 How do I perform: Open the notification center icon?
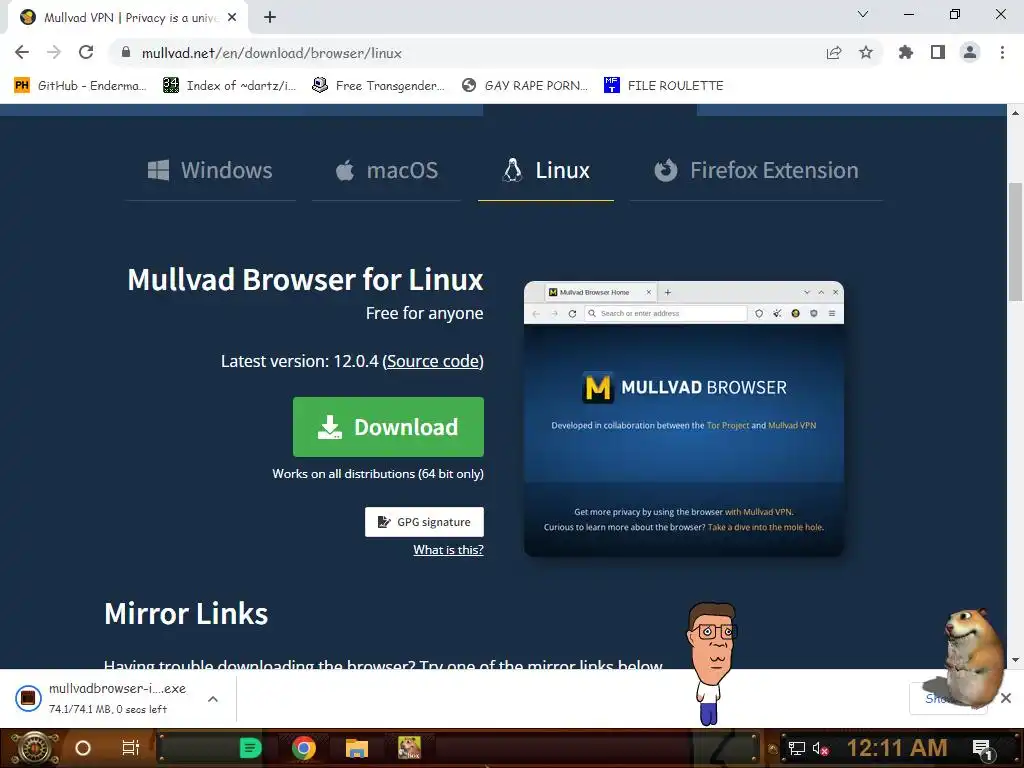tap(983, 749)
